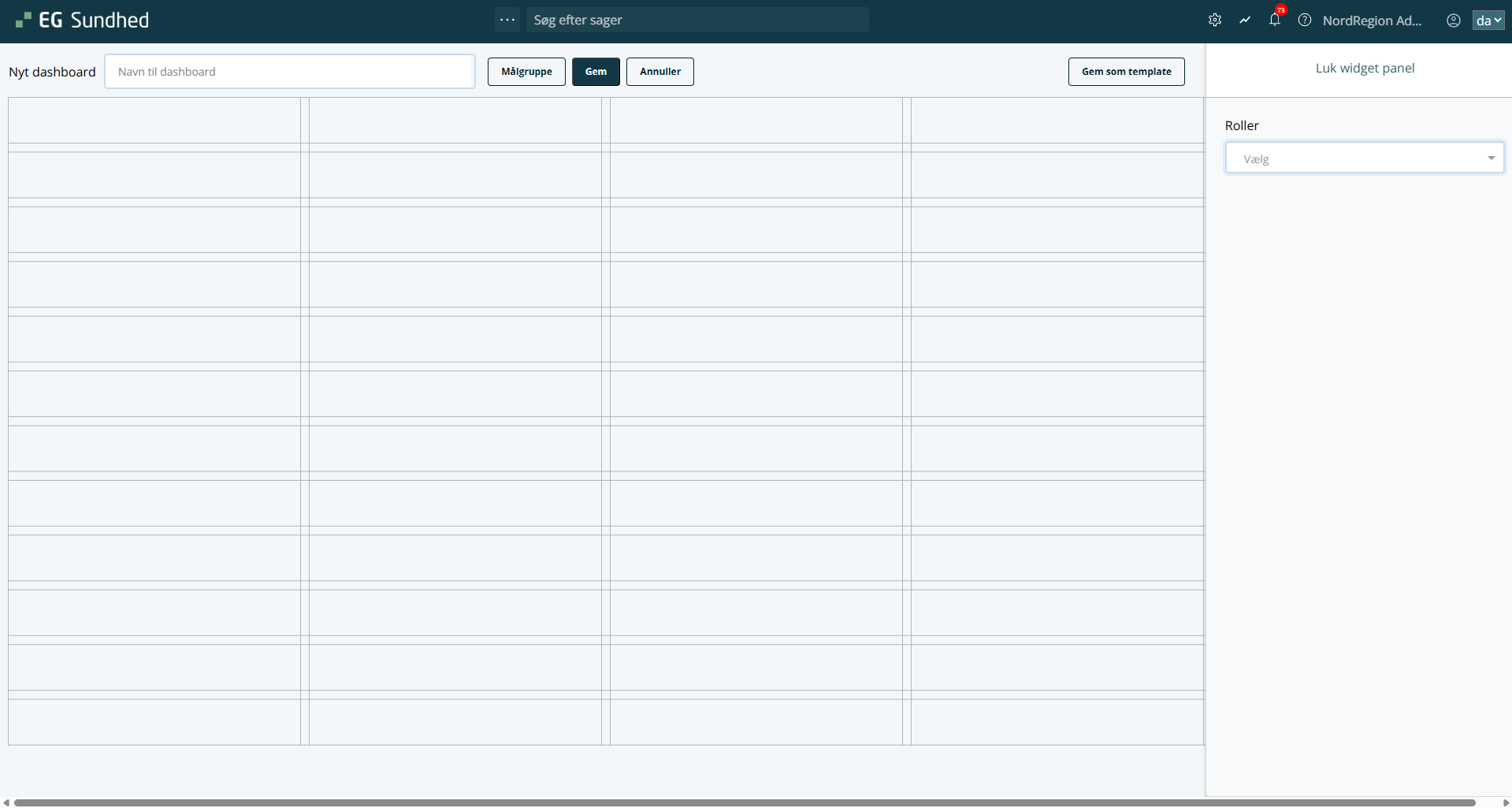The height and width of the screenshot is (808, 1512).
Task: Click the 'Søg efter sager' search box
Action: pos(697,20)
